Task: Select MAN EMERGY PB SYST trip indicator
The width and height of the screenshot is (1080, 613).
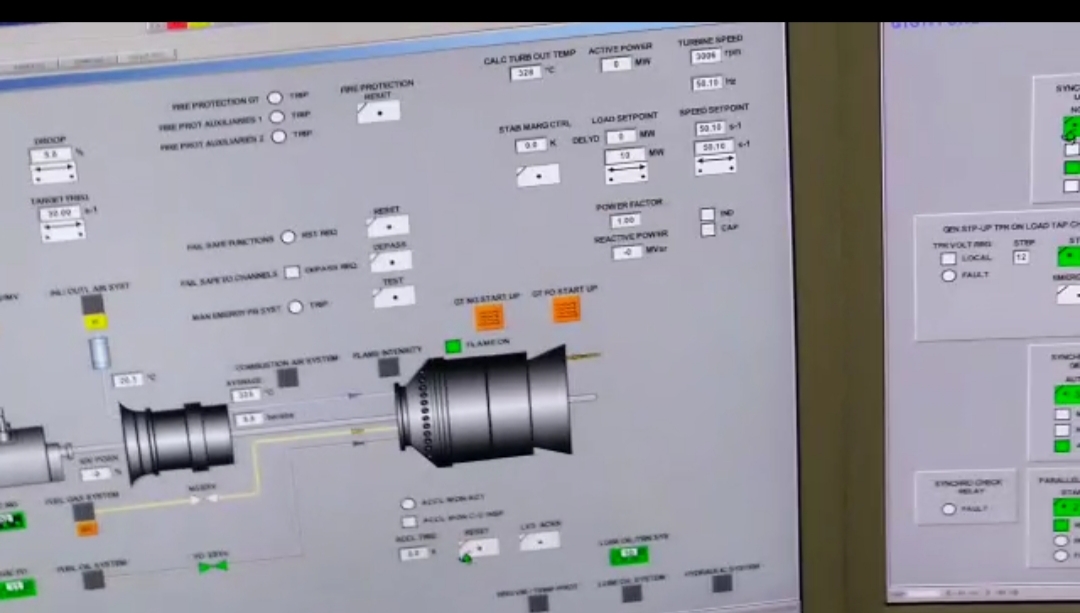Action: [x=295, y=307]
